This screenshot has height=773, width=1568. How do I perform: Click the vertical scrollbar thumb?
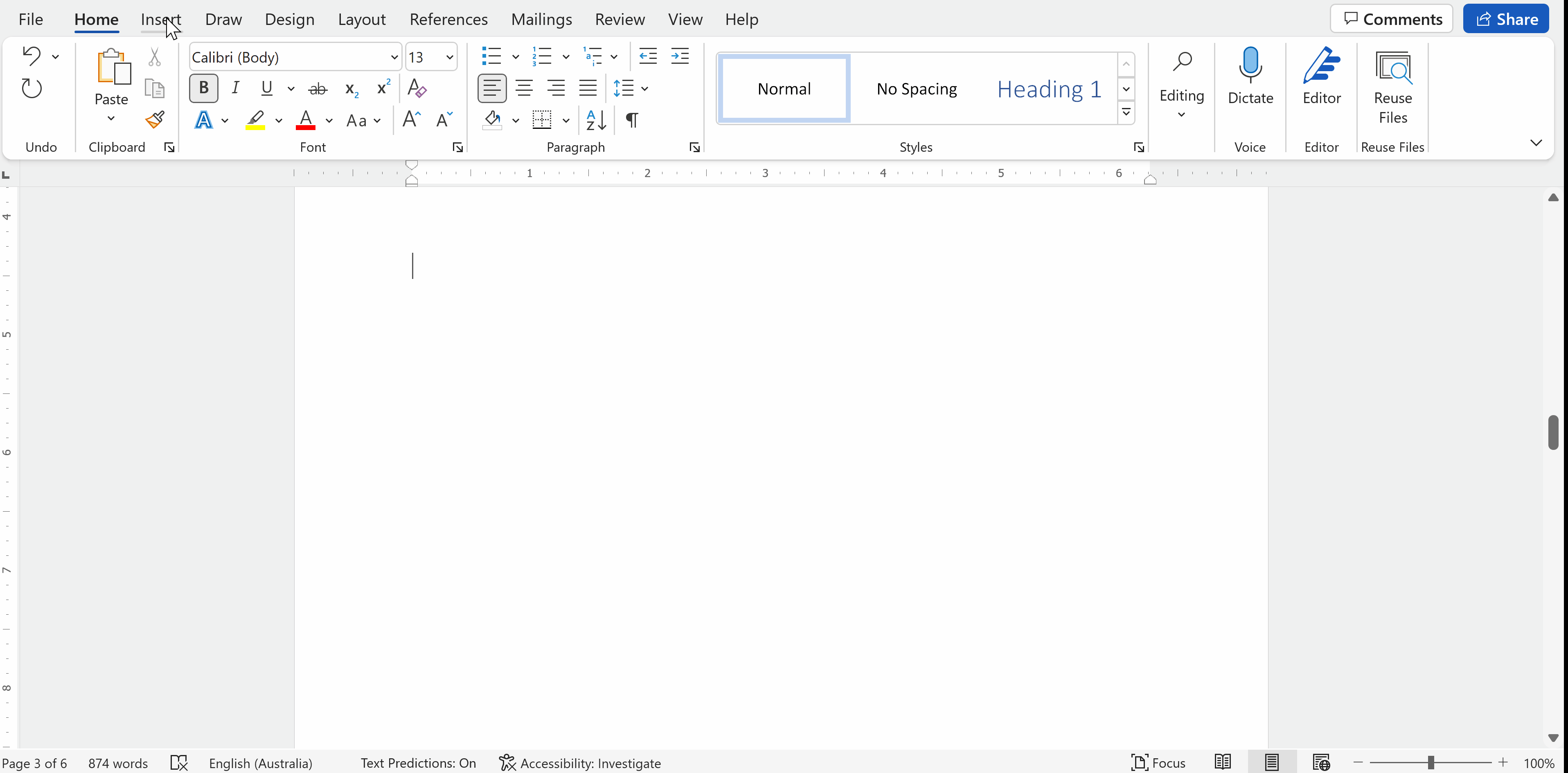[x=1553, y=432]
